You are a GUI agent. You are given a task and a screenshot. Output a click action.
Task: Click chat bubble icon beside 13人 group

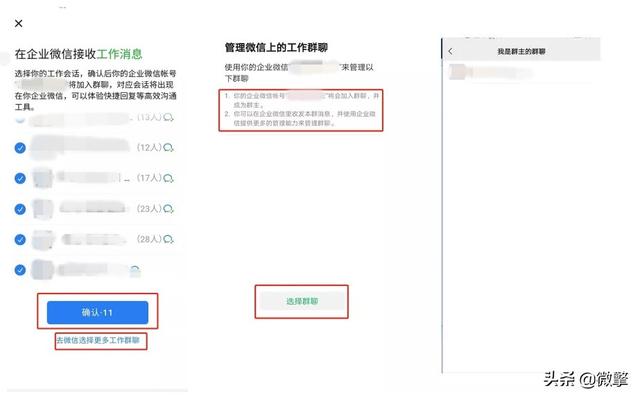[x=169, y=117]
